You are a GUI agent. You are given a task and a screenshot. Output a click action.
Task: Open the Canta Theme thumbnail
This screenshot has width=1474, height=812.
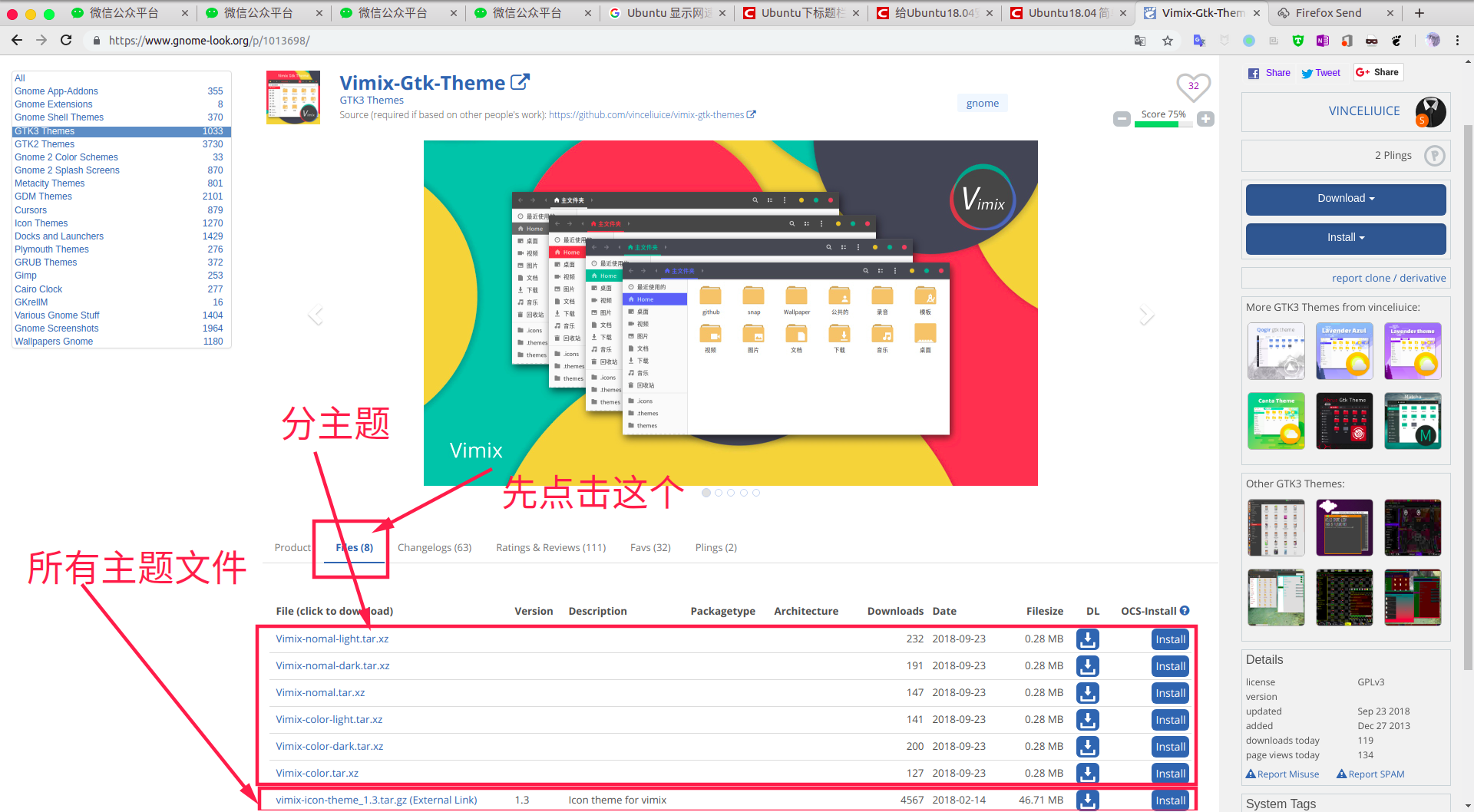tap(1276, 421)
